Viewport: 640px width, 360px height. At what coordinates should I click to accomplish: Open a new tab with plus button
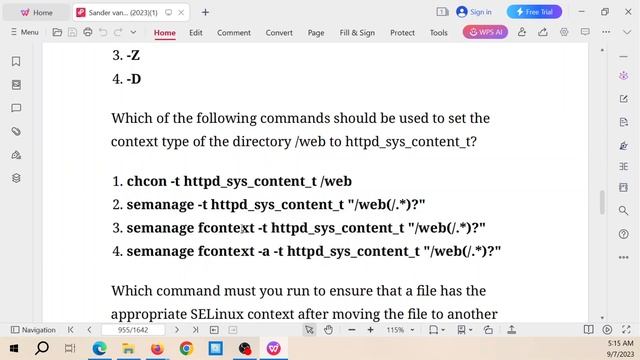tap(205, 12)
